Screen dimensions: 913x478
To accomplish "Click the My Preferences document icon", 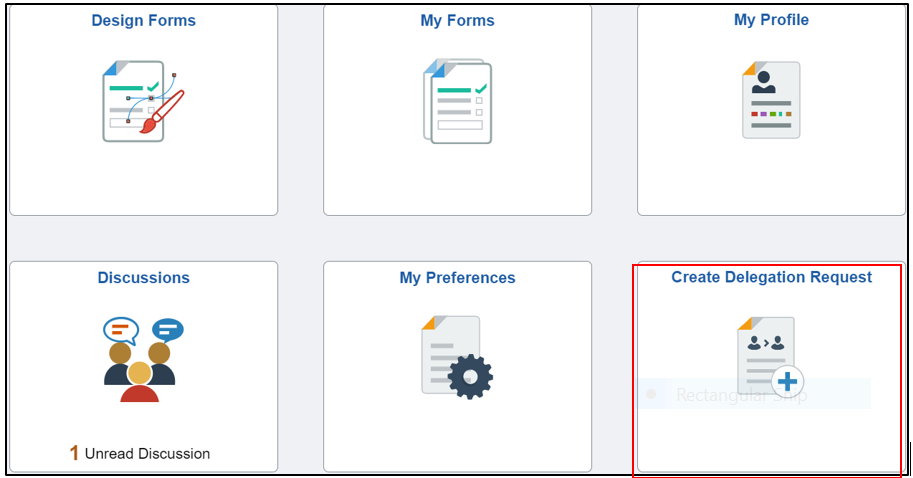I will coord(450,355).
